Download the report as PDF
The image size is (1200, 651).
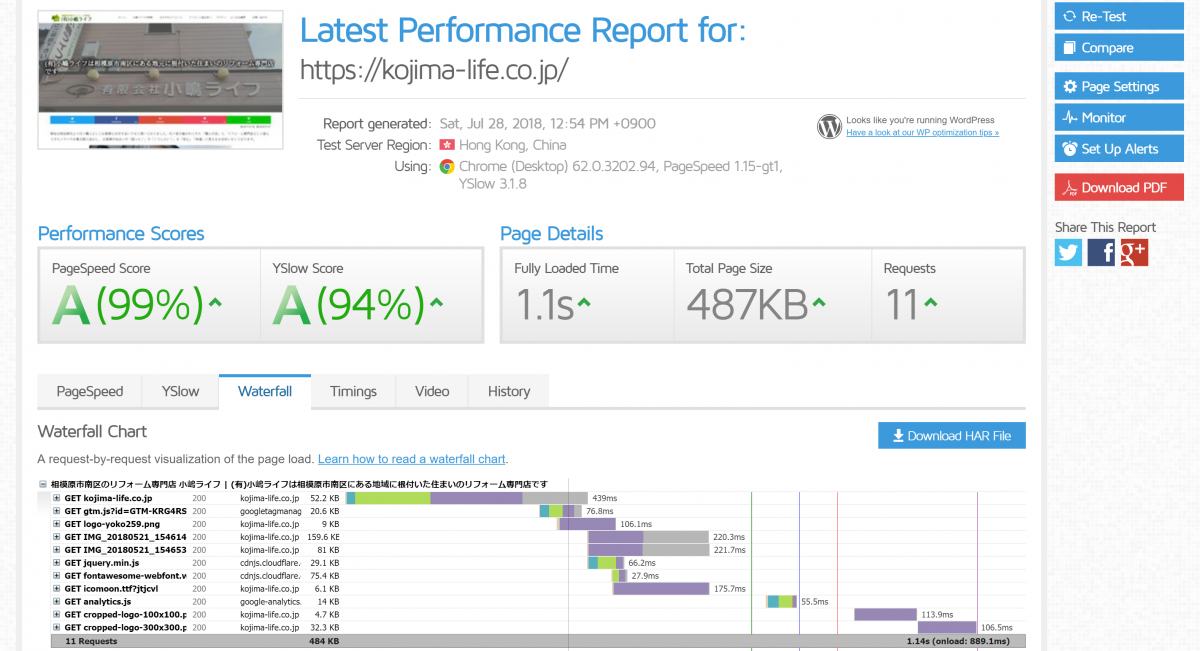(1119, 187)
